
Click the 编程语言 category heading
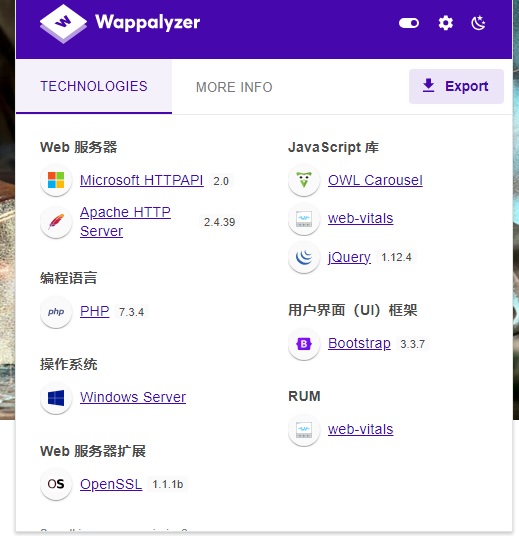click(x=69, y=278)
